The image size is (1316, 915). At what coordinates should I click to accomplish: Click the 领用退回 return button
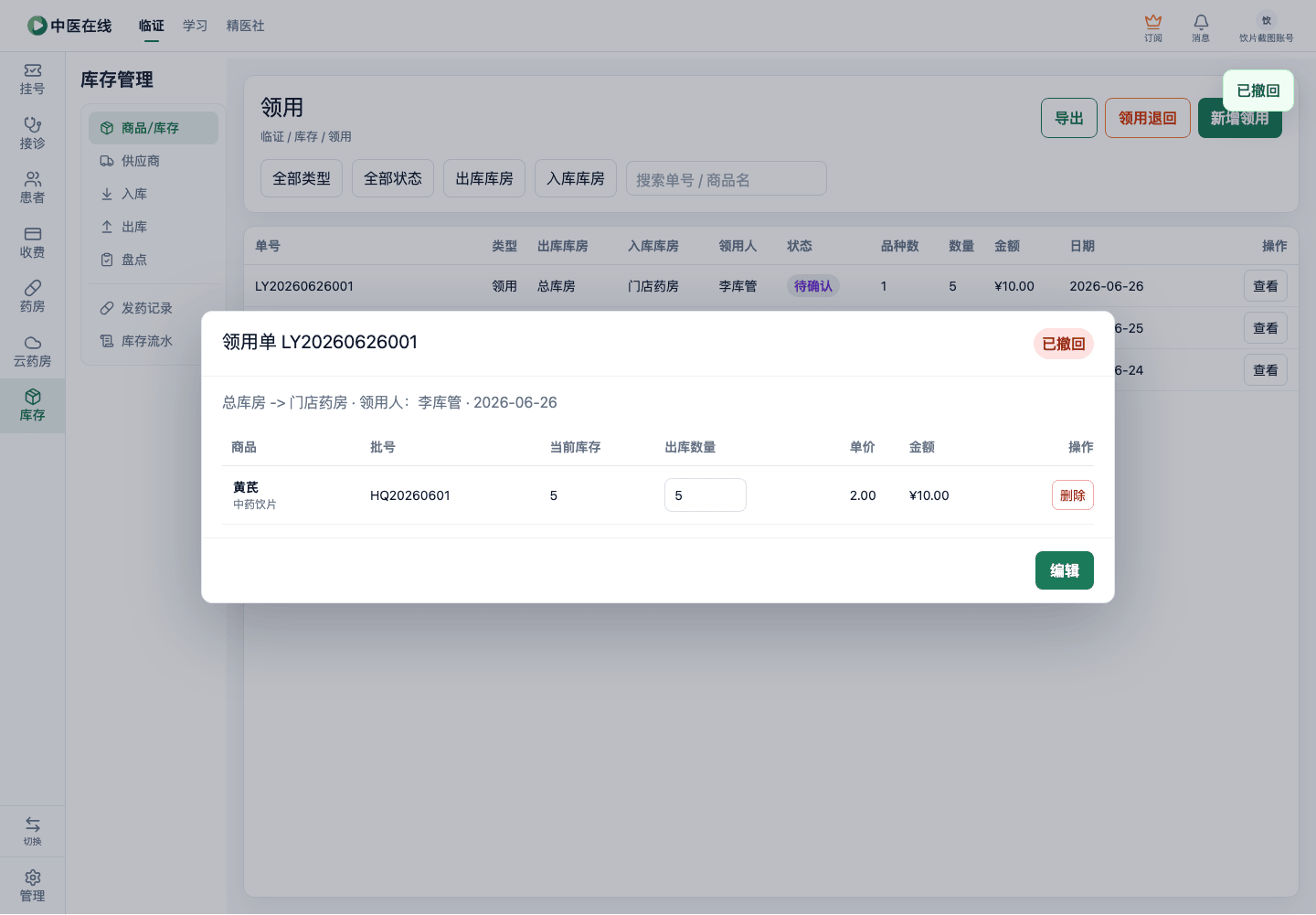(x=1148, y=118)
